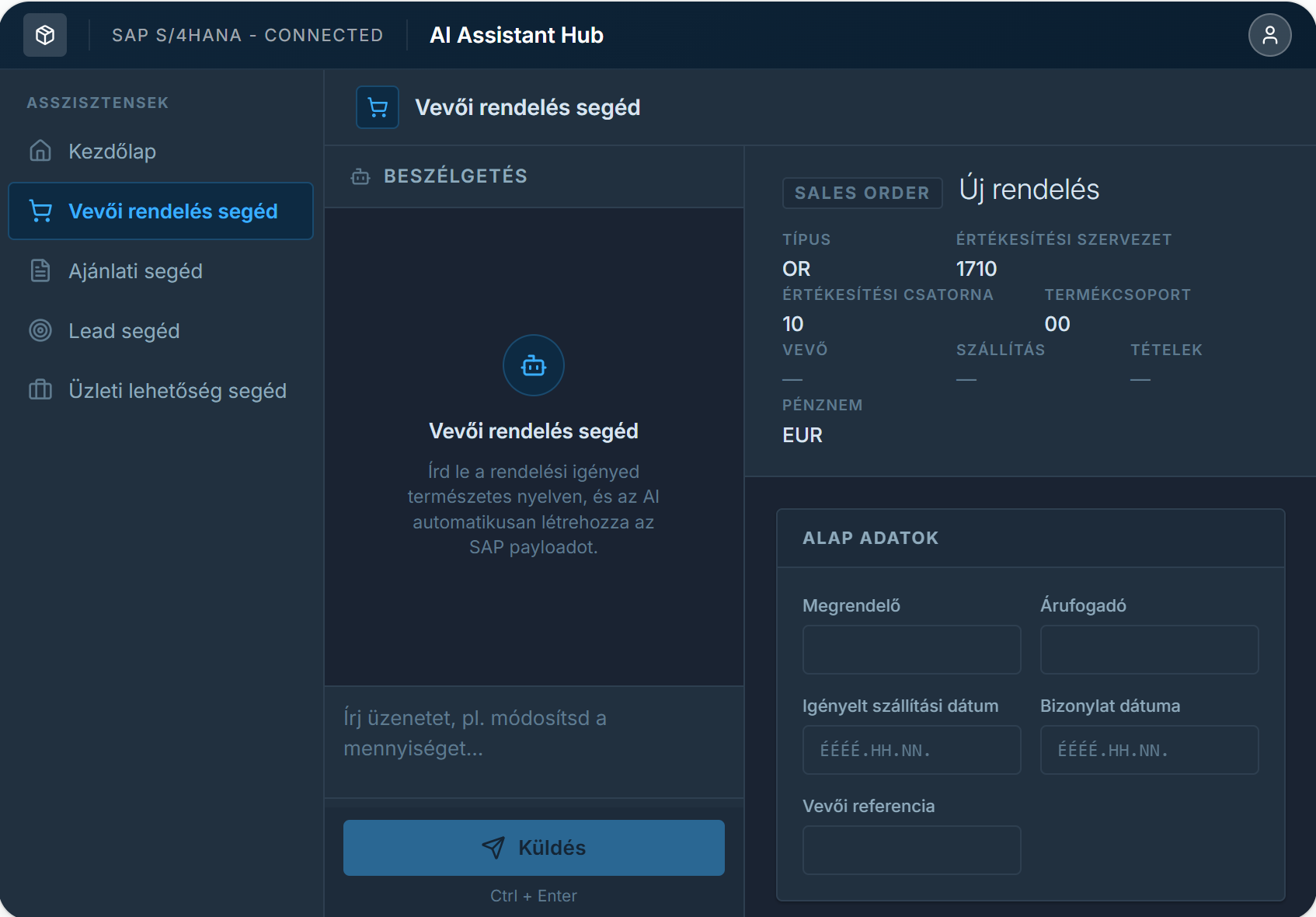
Task: Click the round robot icon in chat
Action: [534, 365]
